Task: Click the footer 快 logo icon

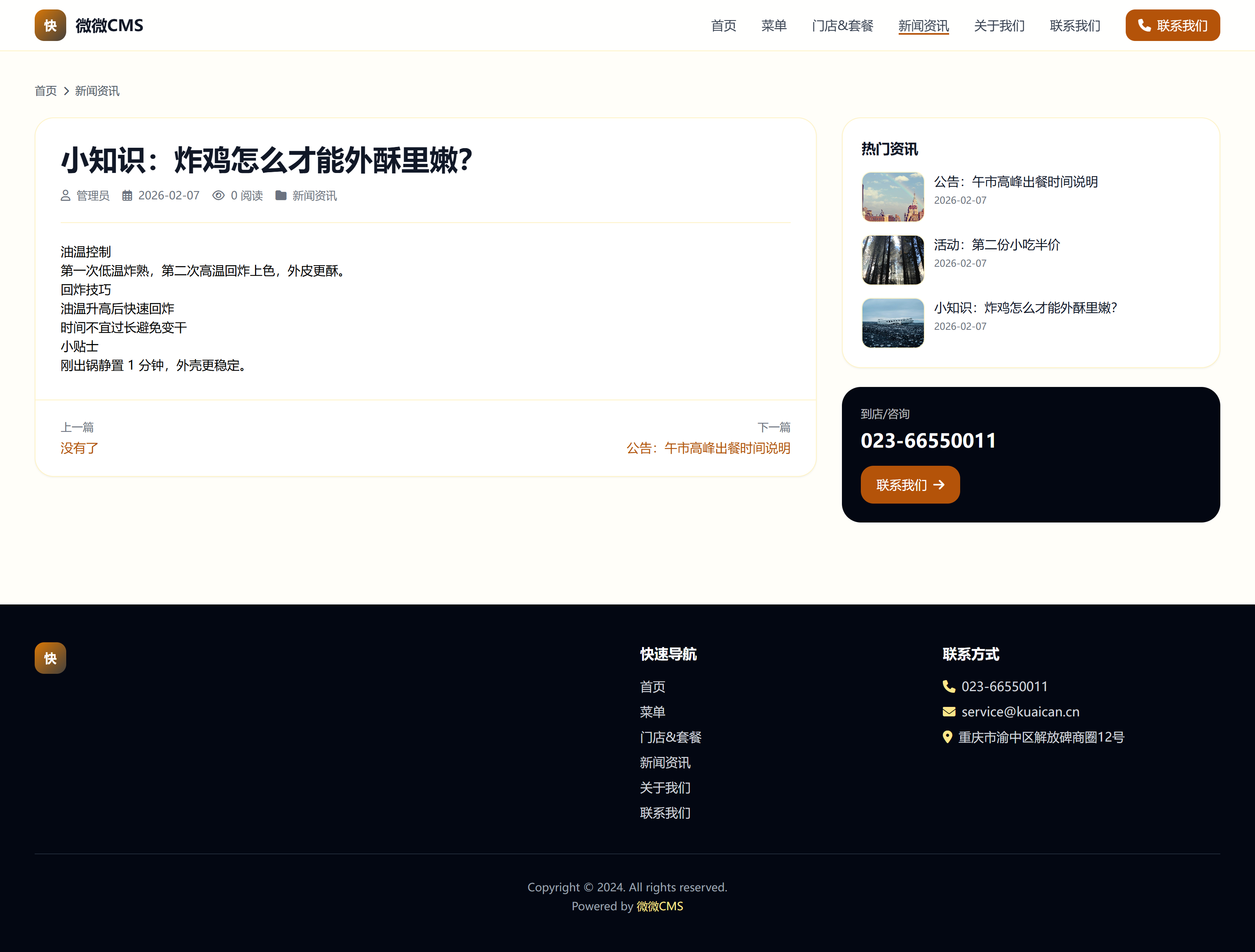Action: tap(50, 658)
